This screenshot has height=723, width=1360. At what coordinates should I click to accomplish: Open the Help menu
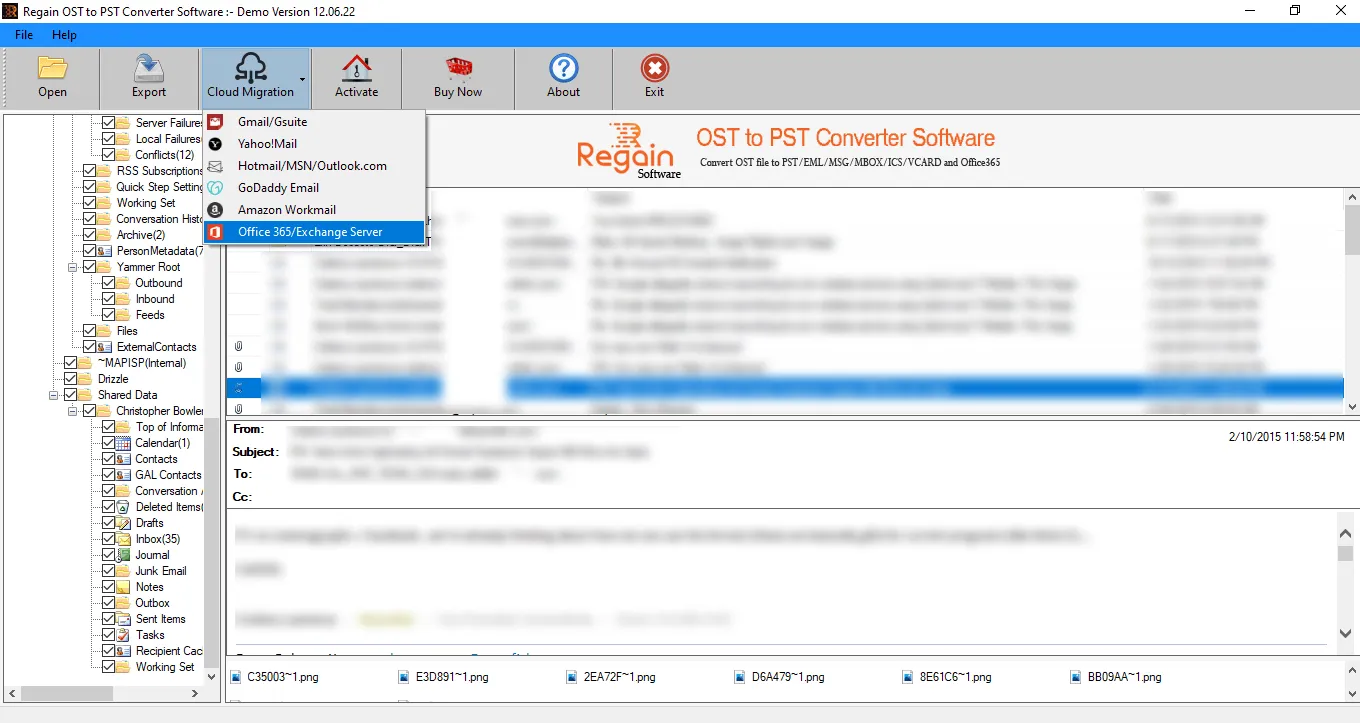(64, 35)
